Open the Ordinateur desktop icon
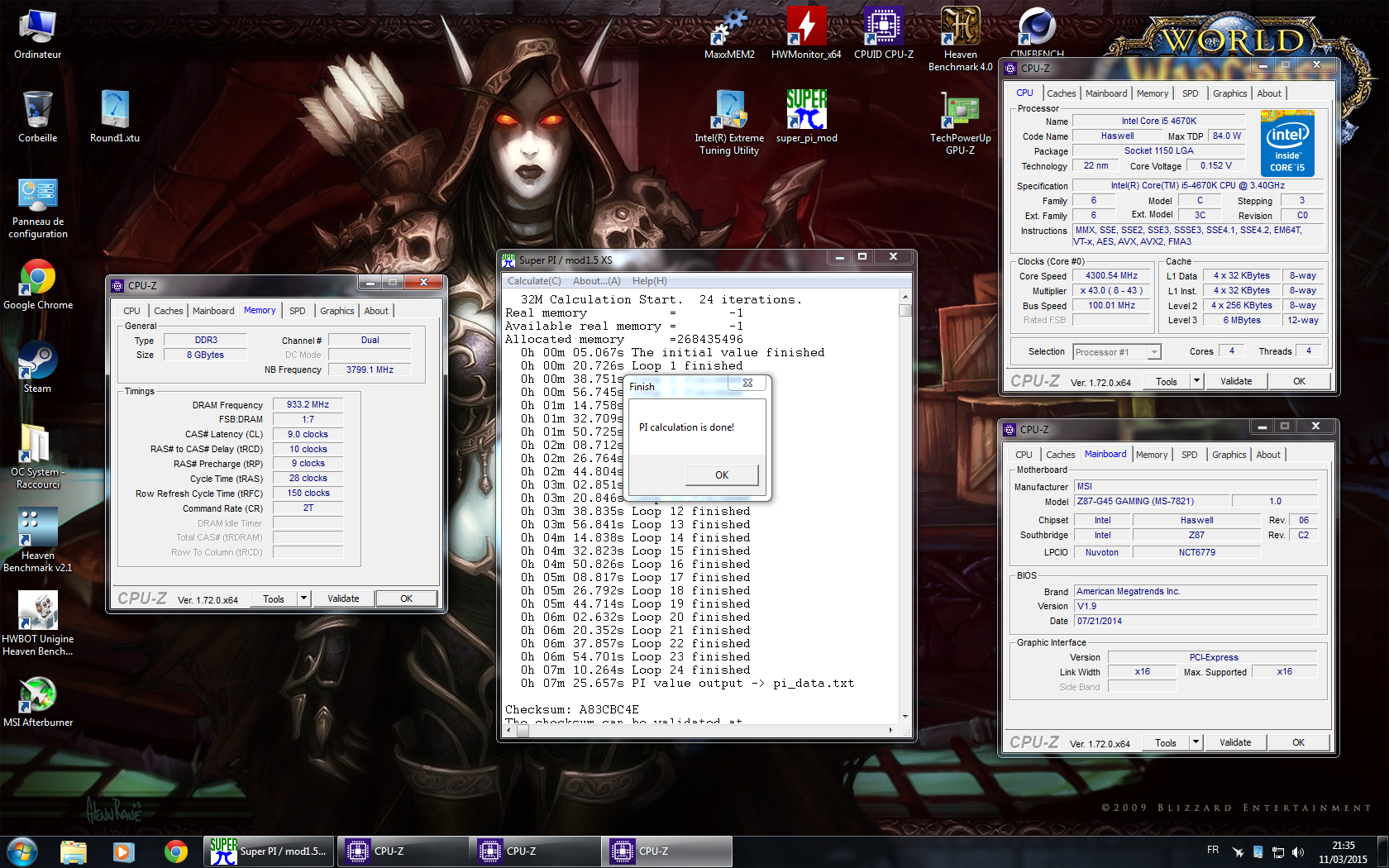 click(x=37, y=35)
